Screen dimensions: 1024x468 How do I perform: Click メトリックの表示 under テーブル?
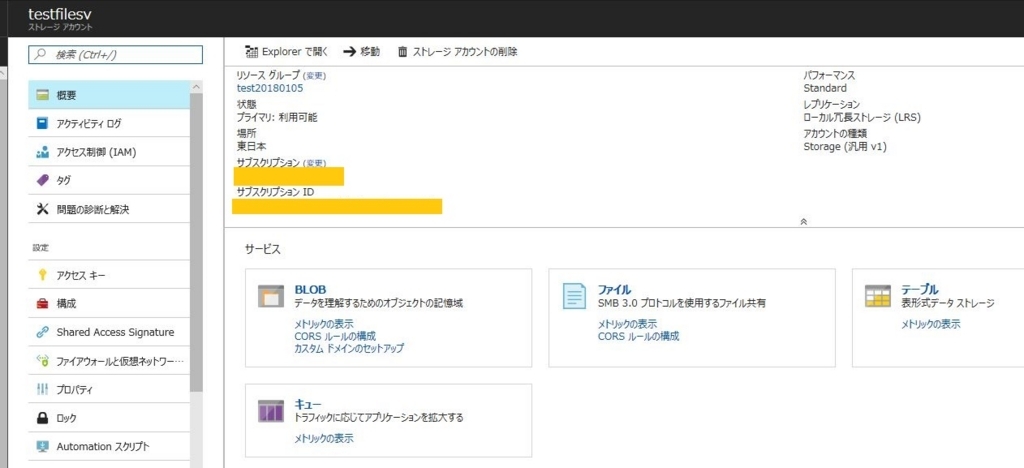[931, 324]
